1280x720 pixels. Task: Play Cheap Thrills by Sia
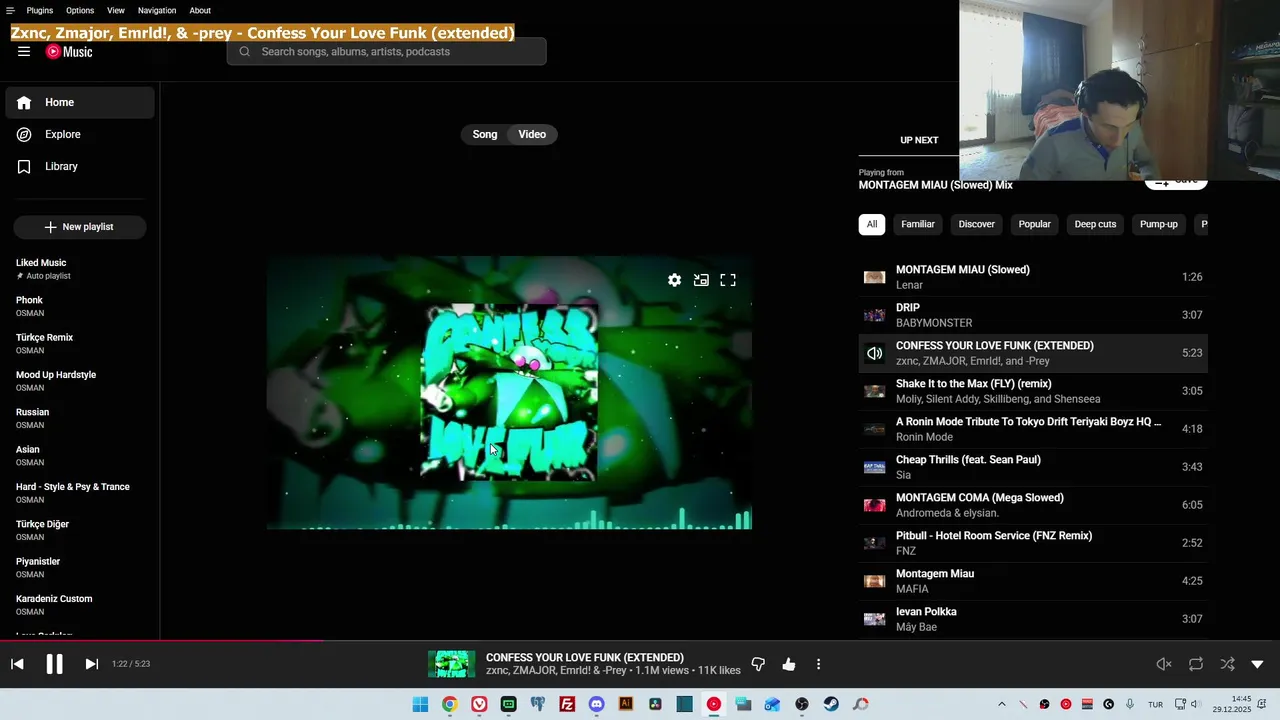pos(1033,467)
